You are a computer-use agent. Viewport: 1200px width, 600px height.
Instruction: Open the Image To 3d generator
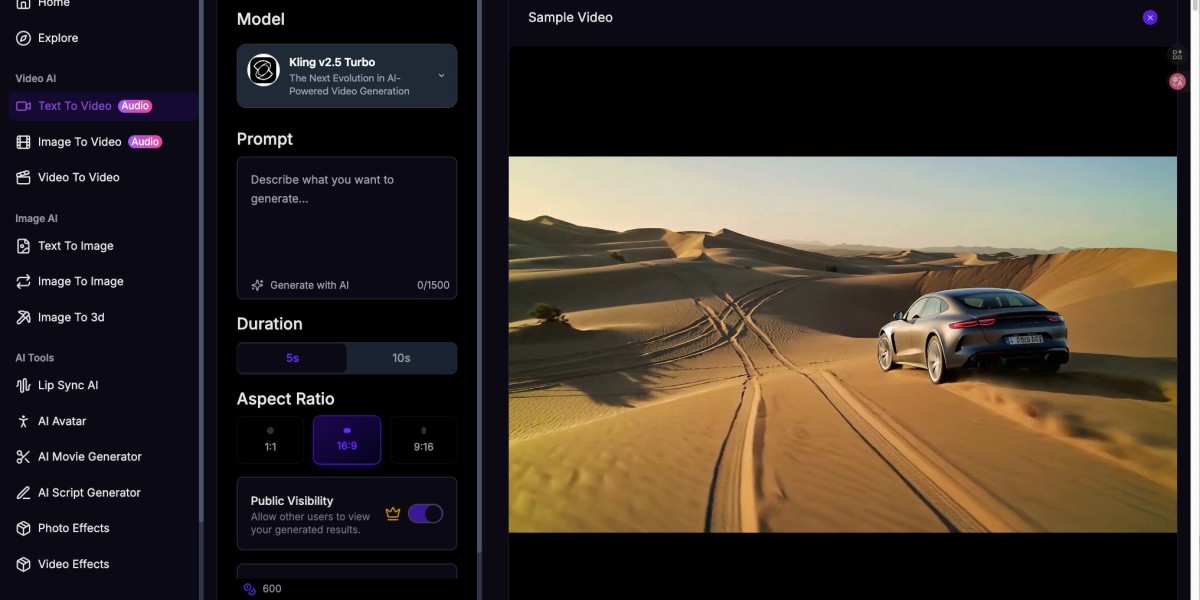point(71,316)
